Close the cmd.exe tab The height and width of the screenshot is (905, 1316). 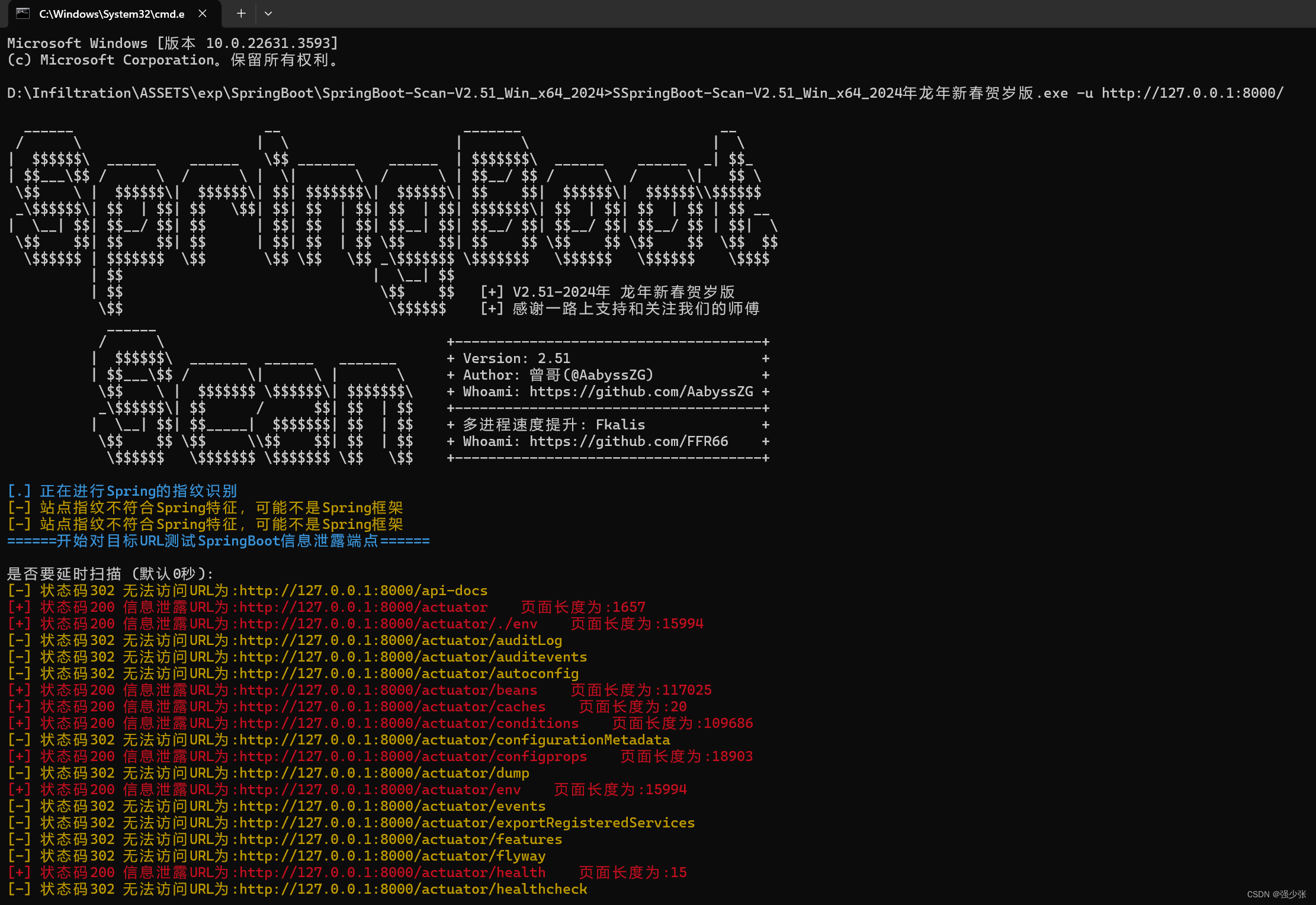pyautogui.click(x=203, y=14)
